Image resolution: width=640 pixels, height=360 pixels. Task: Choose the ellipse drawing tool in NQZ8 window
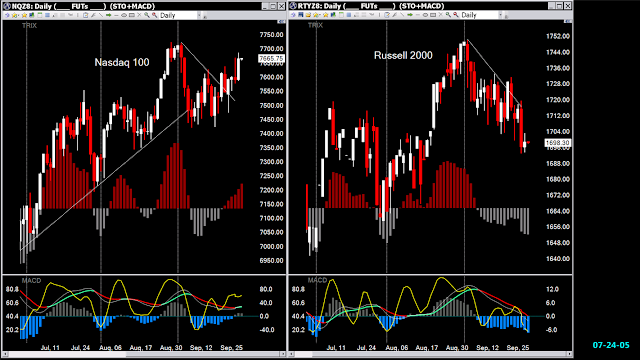click(x=124, y=15)
